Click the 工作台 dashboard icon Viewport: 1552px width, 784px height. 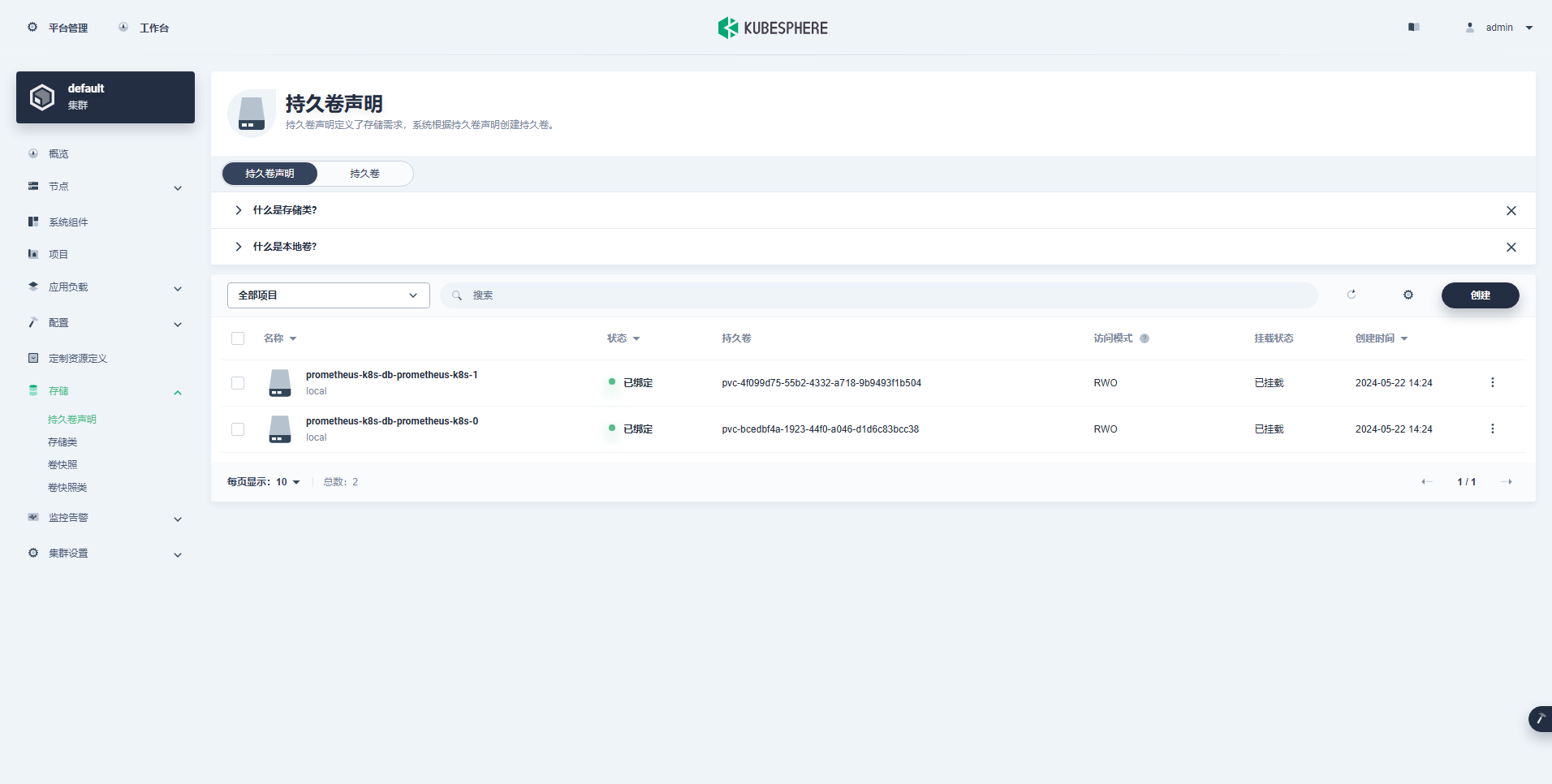(x=123, y=27)
